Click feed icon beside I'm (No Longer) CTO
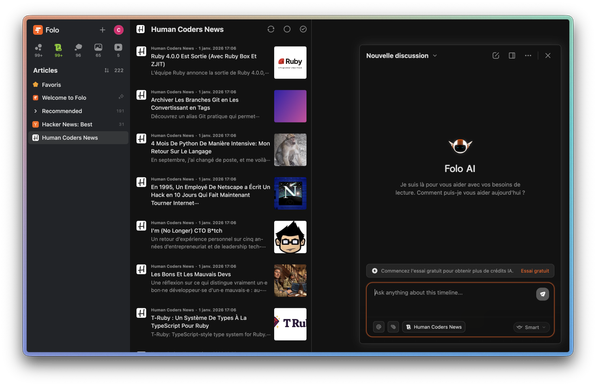 pyautogui.click(x=141, y=226)
